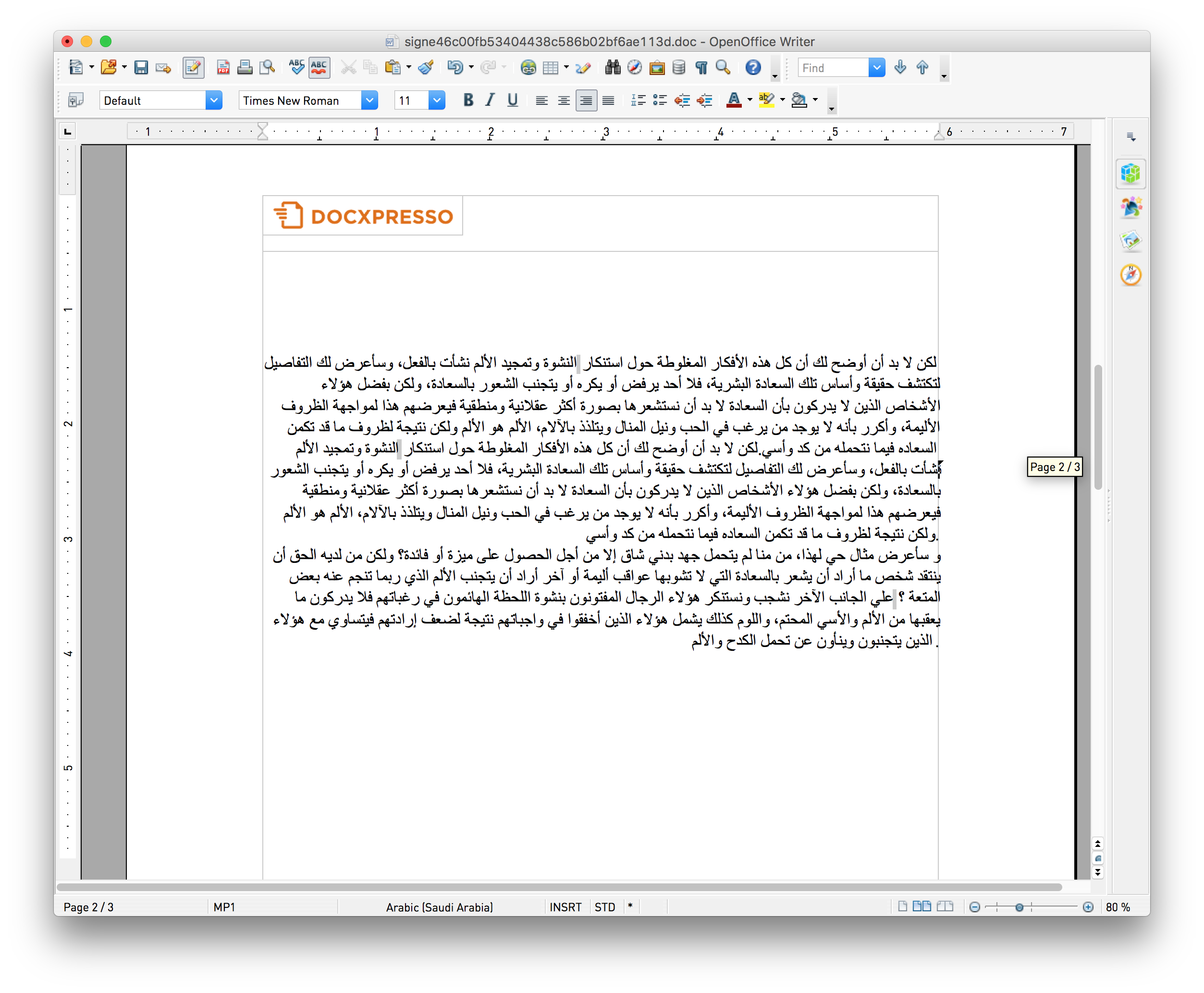Image resolution: width=1204 pixels, height=993 pixels.
Task: Toggle bulleted list
Action: tap(660, 100)
